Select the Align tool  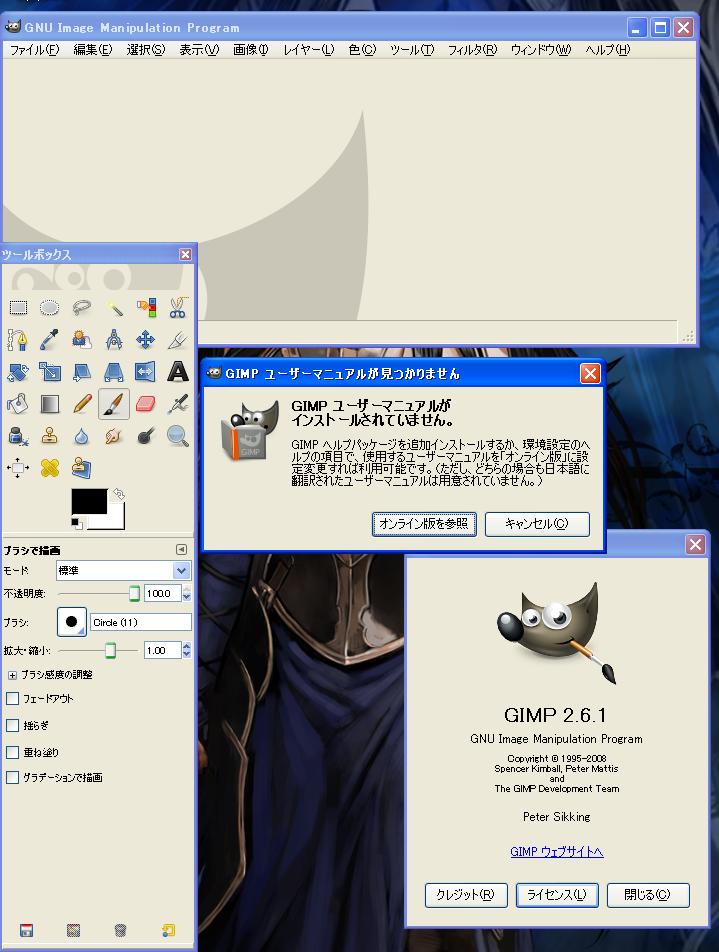pos(18,468)
